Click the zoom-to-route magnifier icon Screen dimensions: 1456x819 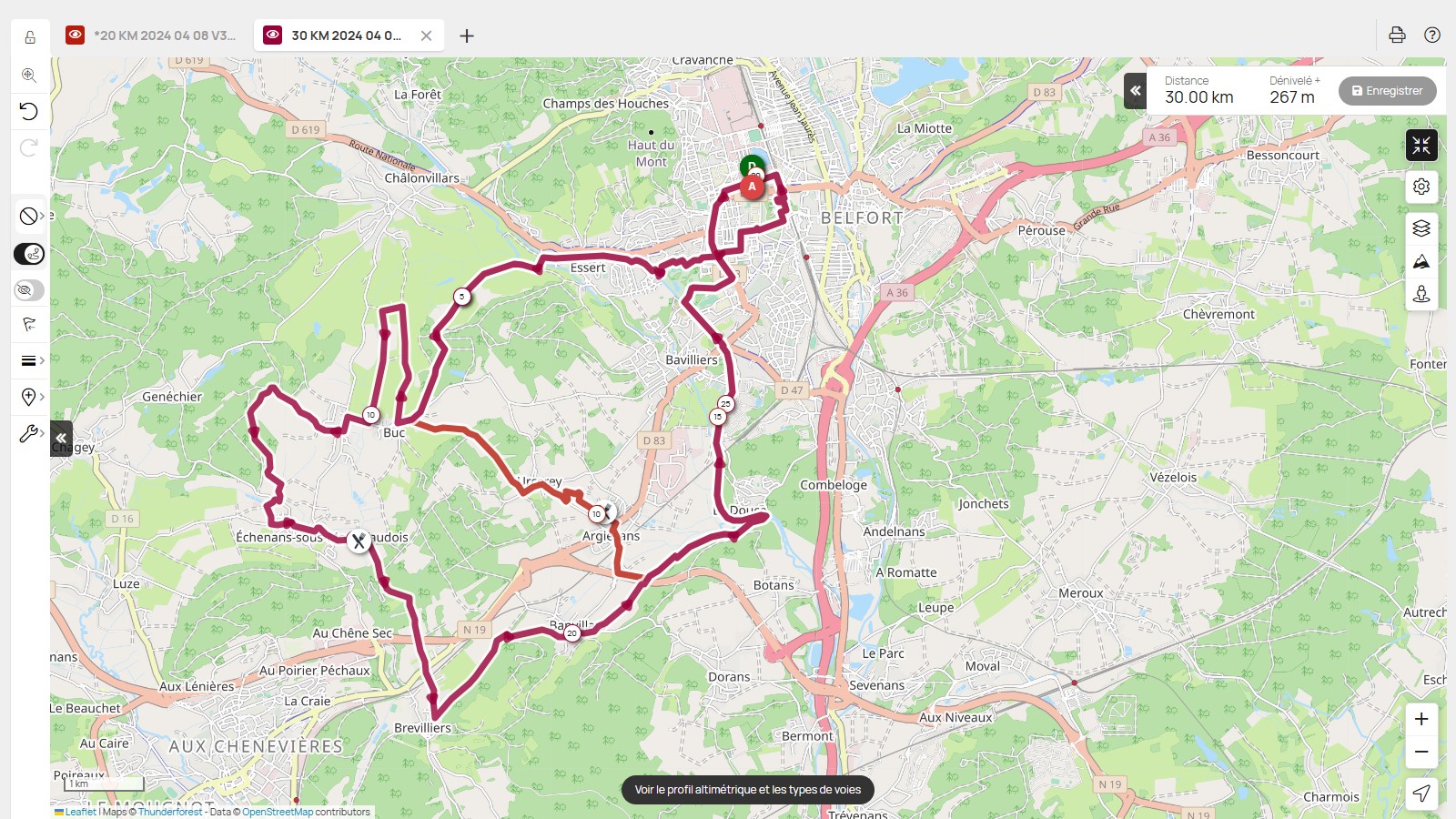pos(29,75)
